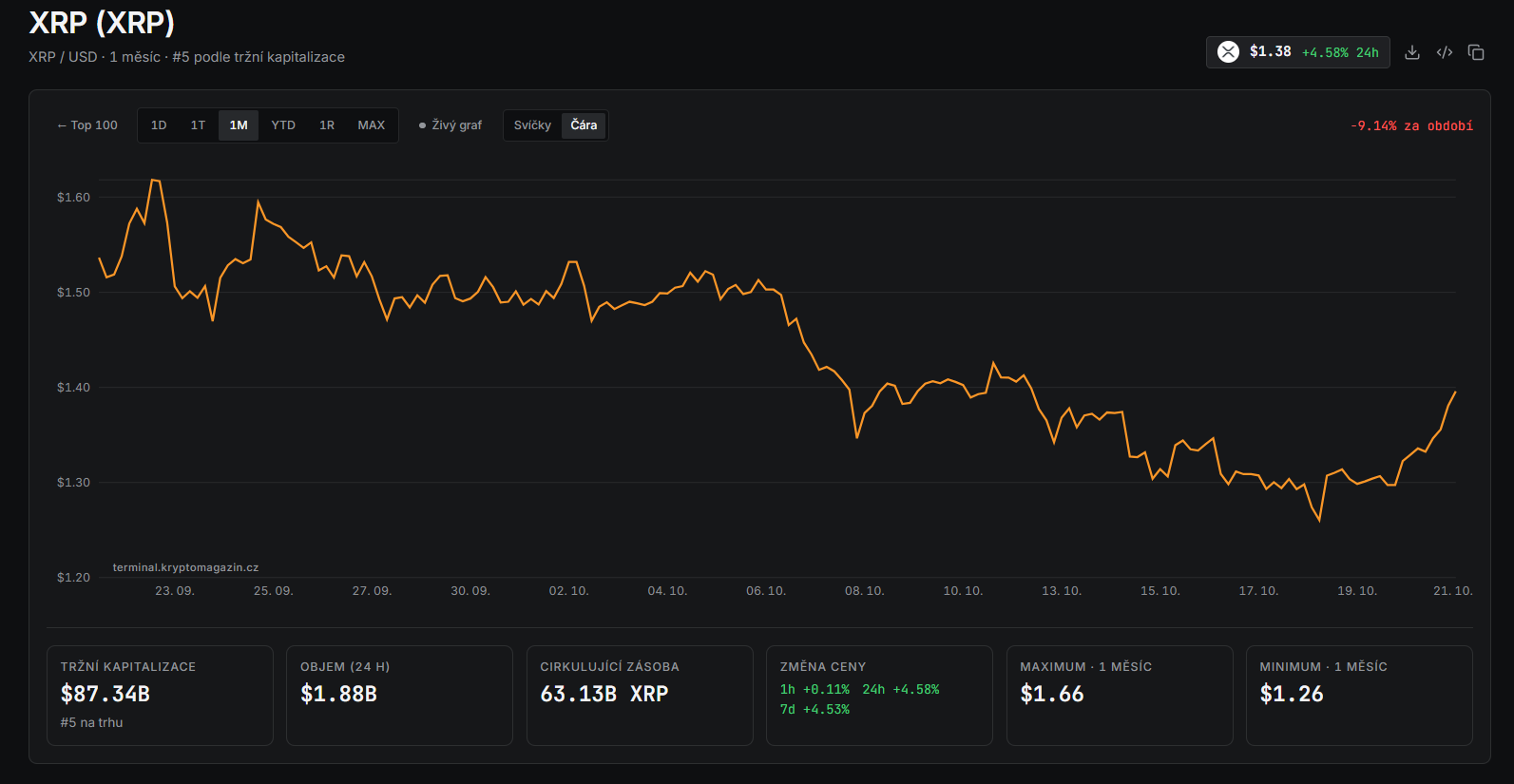Click the $87.34B market cap value
Image resolution: width=1514 pixels, height=784 pixels.
(105, 694)
